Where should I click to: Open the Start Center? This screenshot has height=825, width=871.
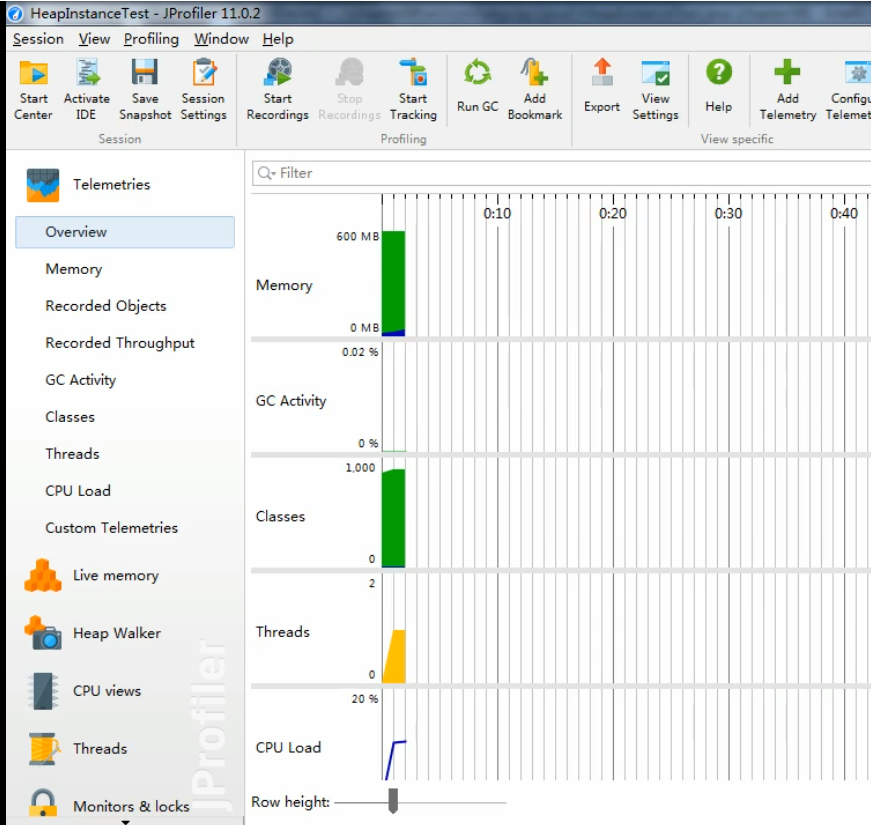coord(33,89)
